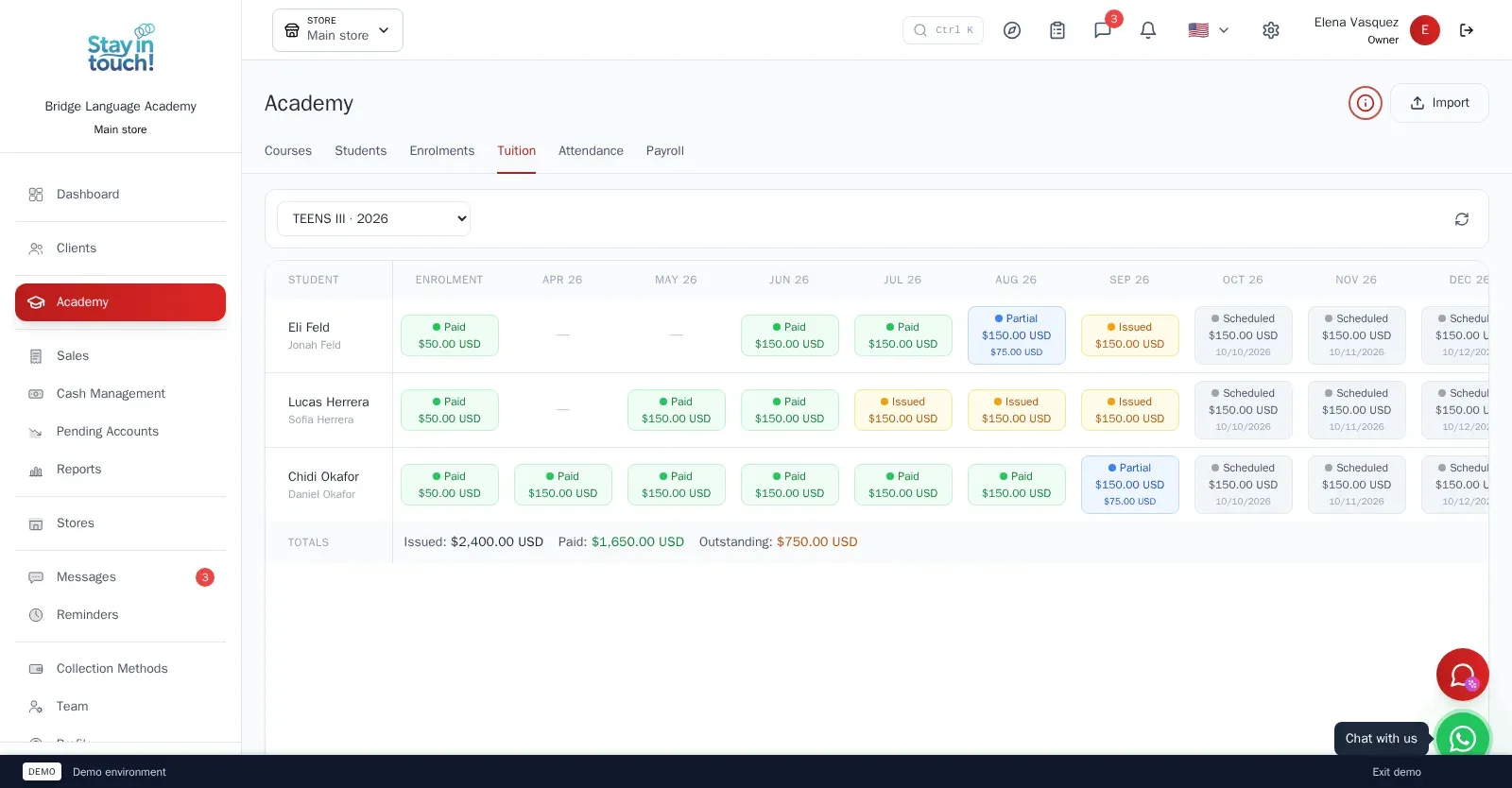Click Exit demo link
1512x788 pixels.
coord(1397,772)
